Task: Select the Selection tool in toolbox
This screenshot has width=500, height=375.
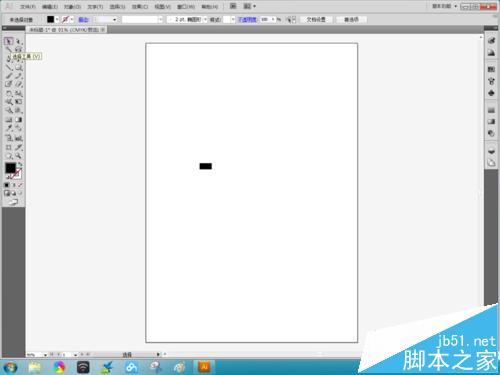Action: pos(9,41)
